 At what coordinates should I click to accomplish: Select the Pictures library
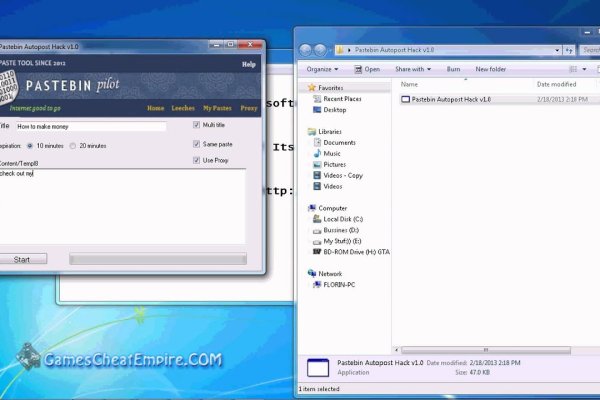pyautogui.click(x=334, y=164)
